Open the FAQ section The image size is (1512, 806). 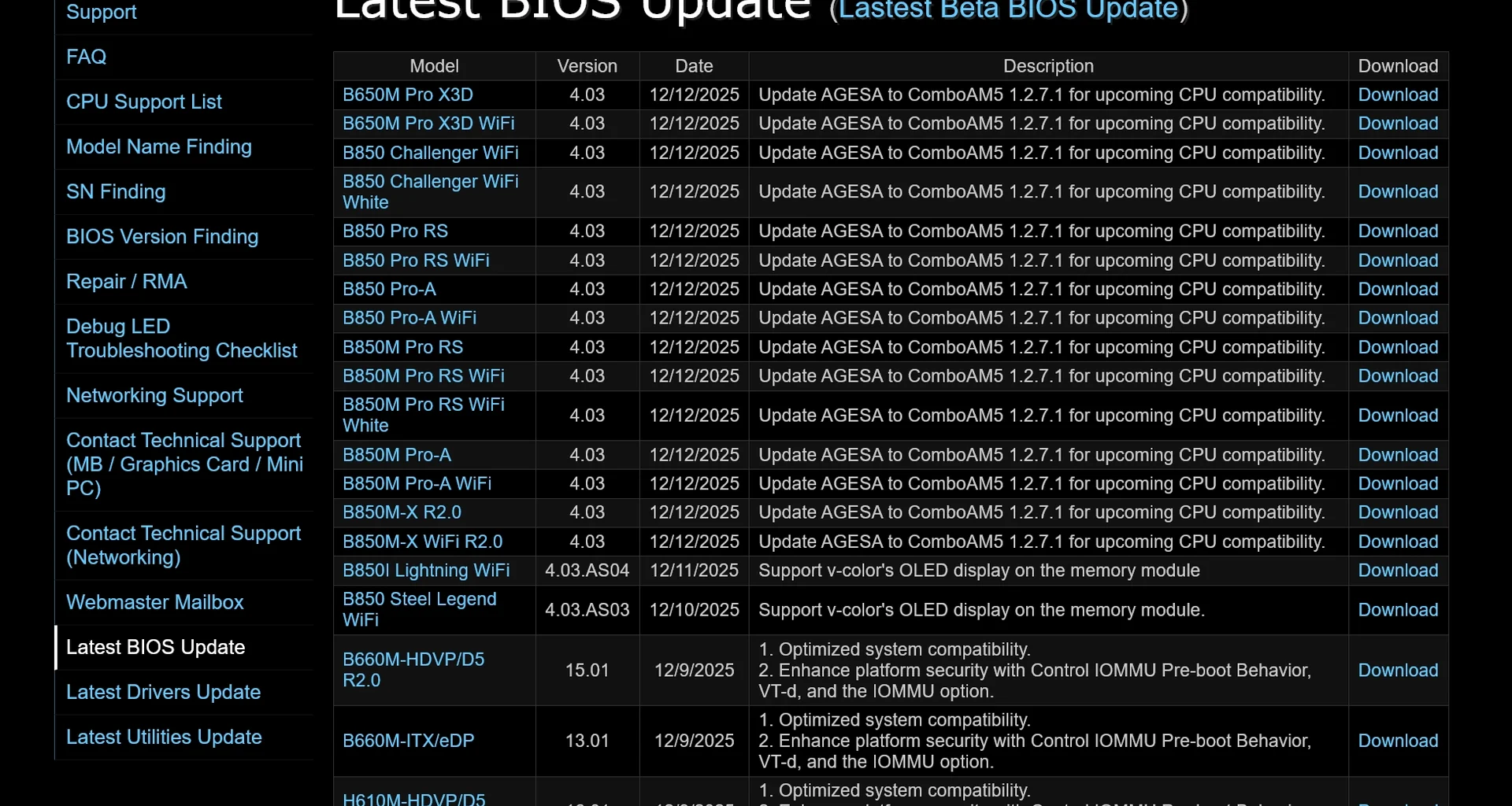coord(86,56)
